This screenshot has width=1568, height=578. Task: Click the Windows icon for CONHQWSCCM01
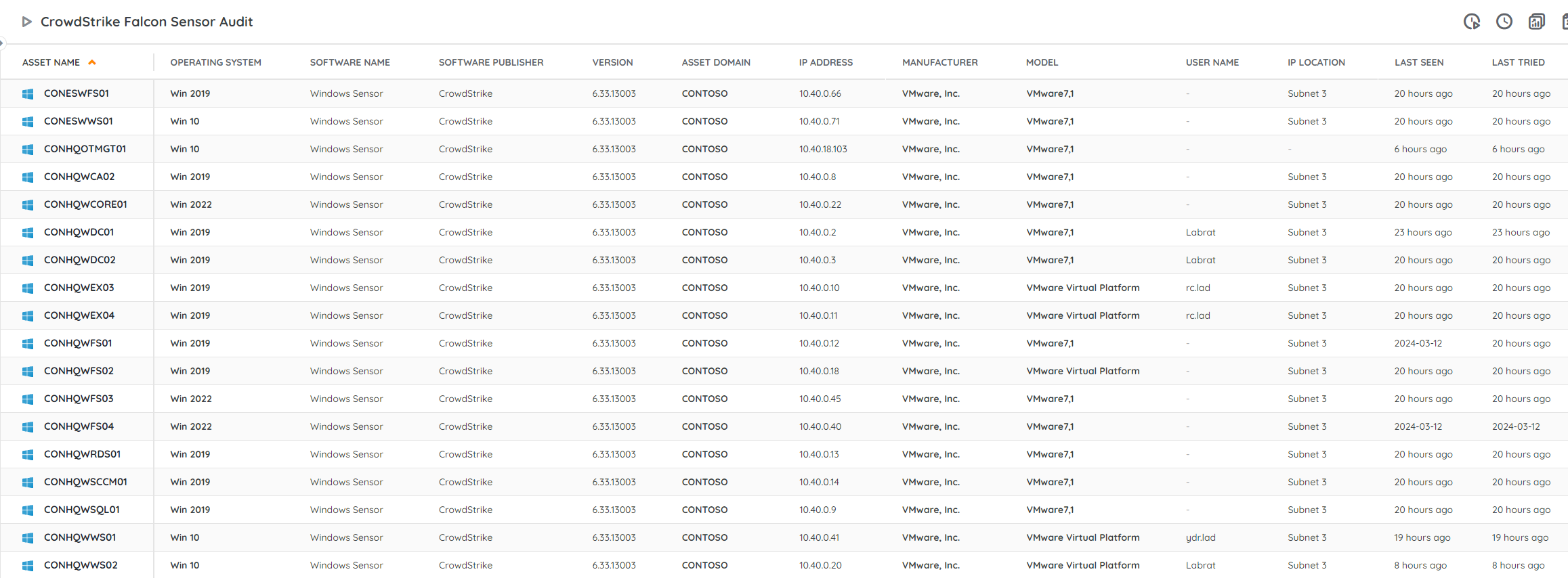point(28,483)
